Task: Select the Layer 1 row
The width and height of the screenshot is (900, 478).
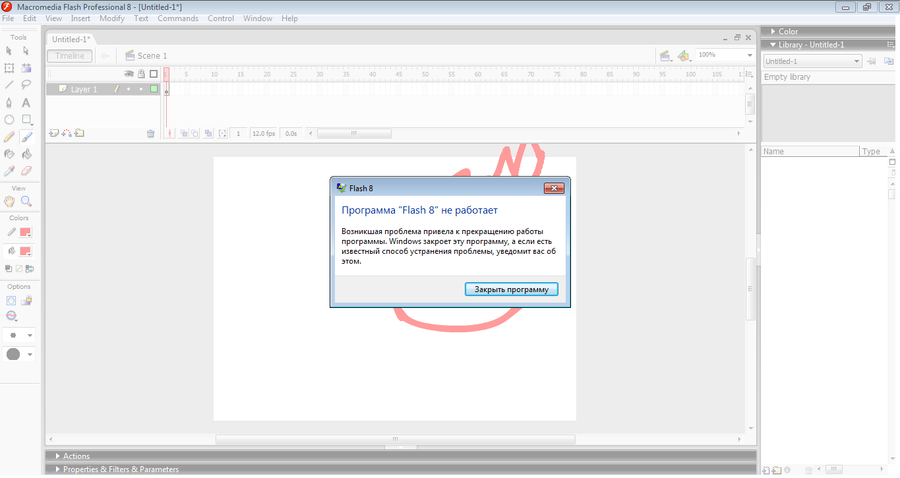Action: 103,89
